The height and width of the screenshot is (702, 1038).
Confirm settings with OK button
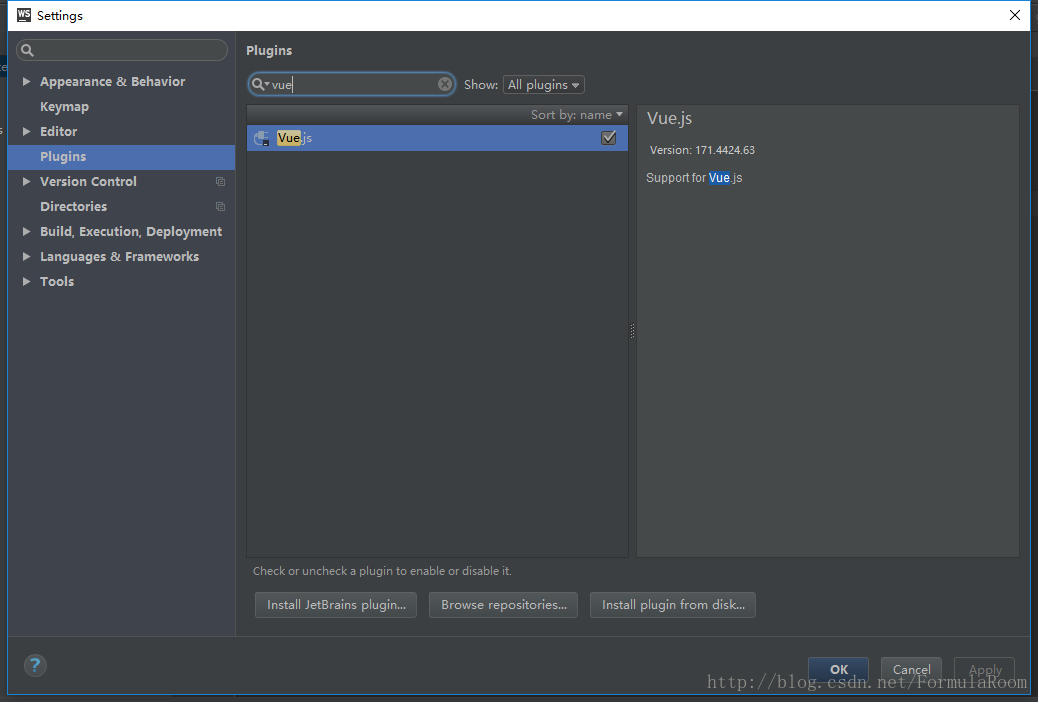pos(839,669)
